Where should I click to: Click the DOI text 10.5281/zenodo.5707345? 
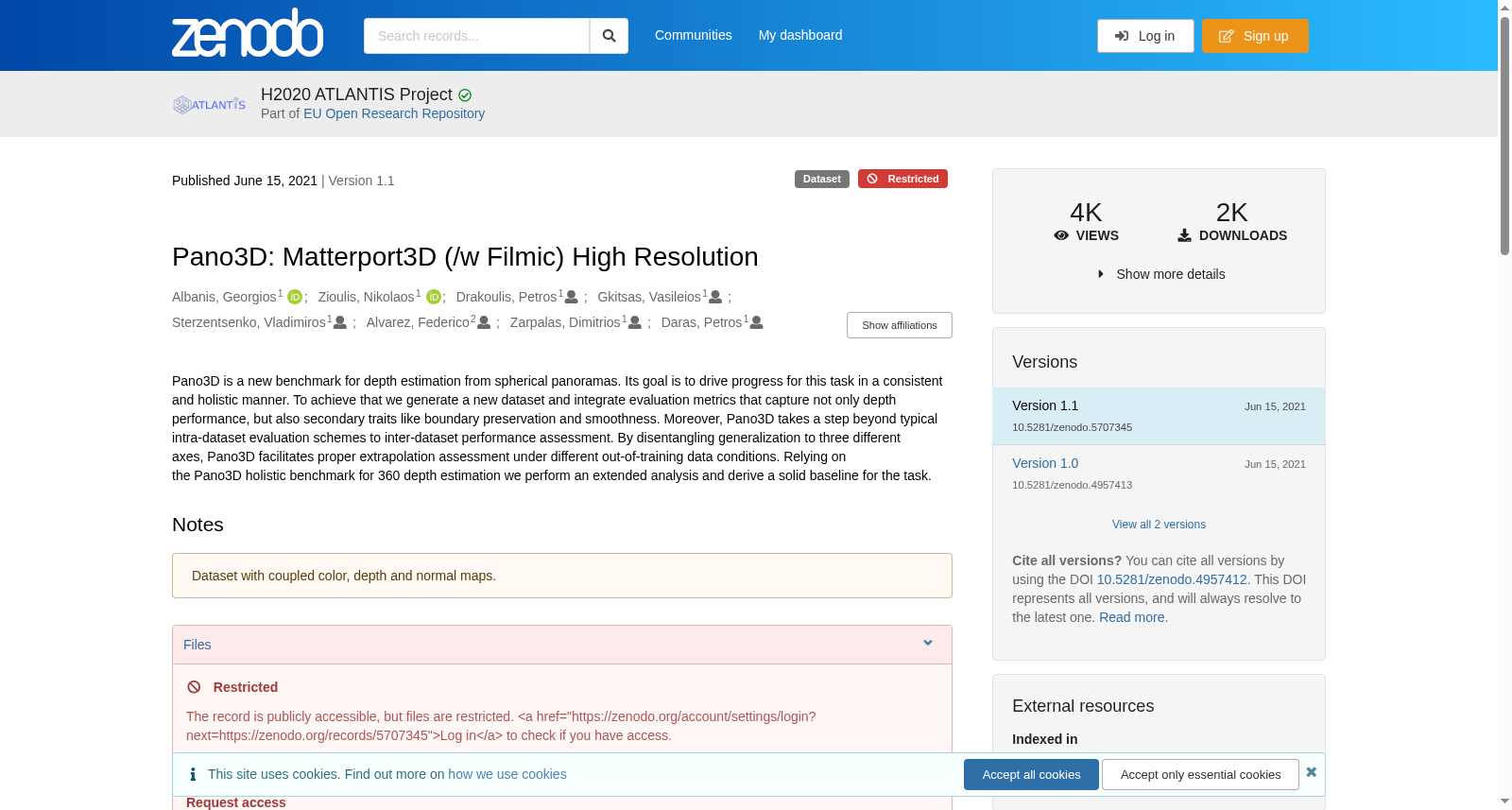(x=1072, y=427)
